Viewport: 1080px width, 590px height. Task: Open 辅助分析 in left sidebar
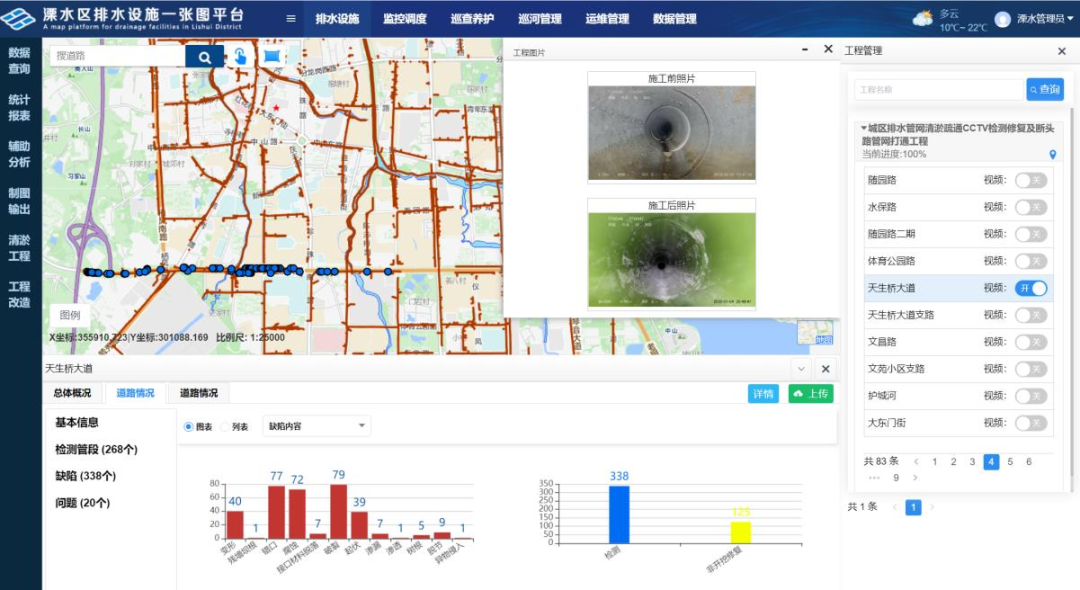tap(19, 154)
